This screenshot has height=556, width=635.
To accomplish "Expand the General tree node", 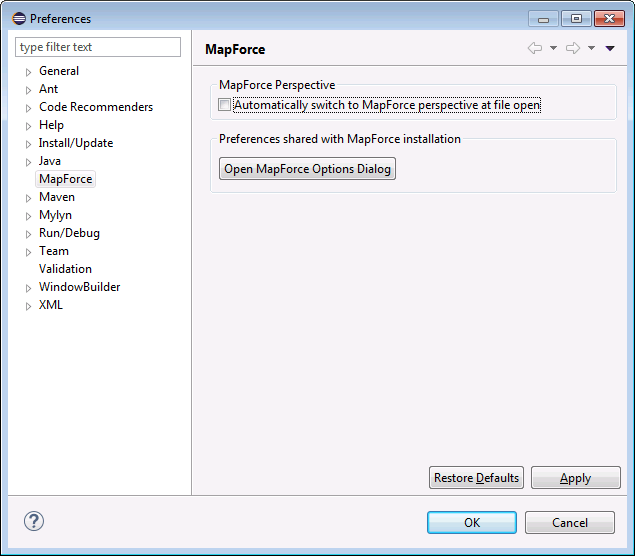I will (x=28, y=72).
